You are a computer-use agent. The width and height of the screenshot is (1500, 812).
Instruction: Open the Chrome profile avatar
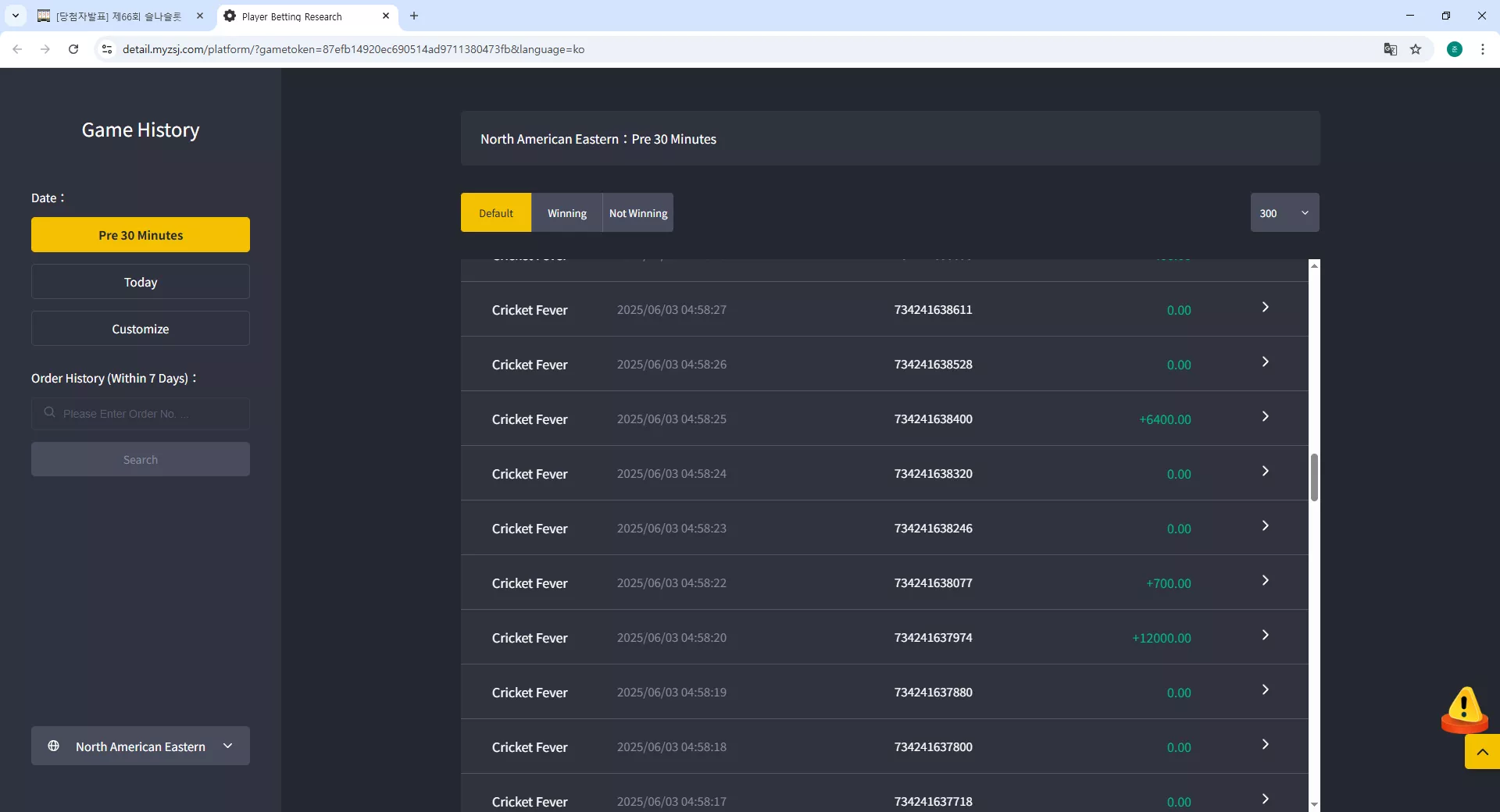[x=1455, y=49]
